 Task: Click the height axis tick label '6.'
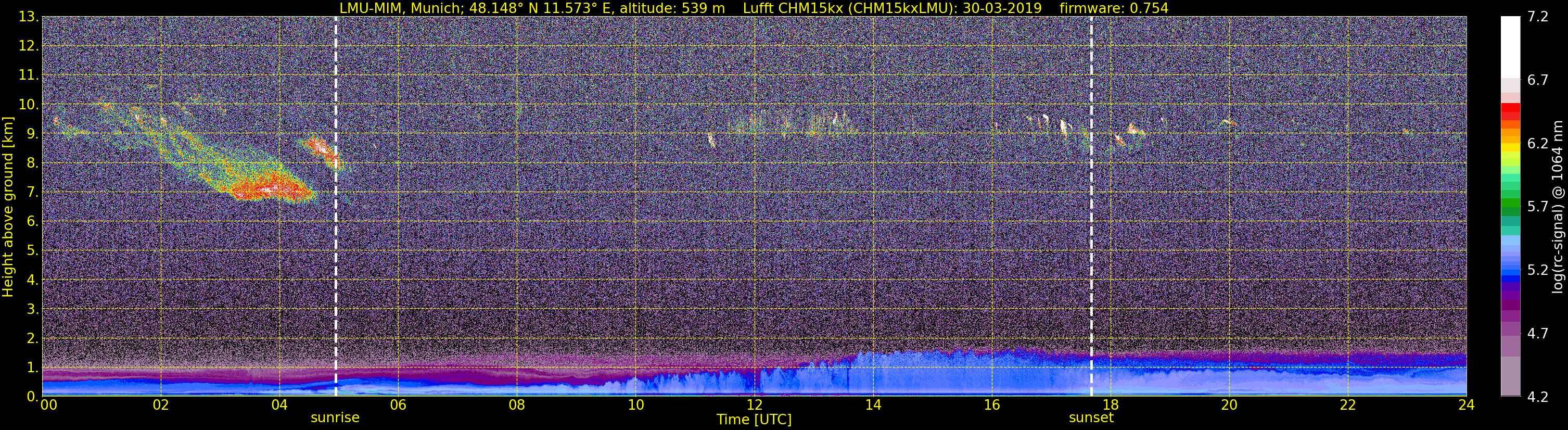[32, 222]
